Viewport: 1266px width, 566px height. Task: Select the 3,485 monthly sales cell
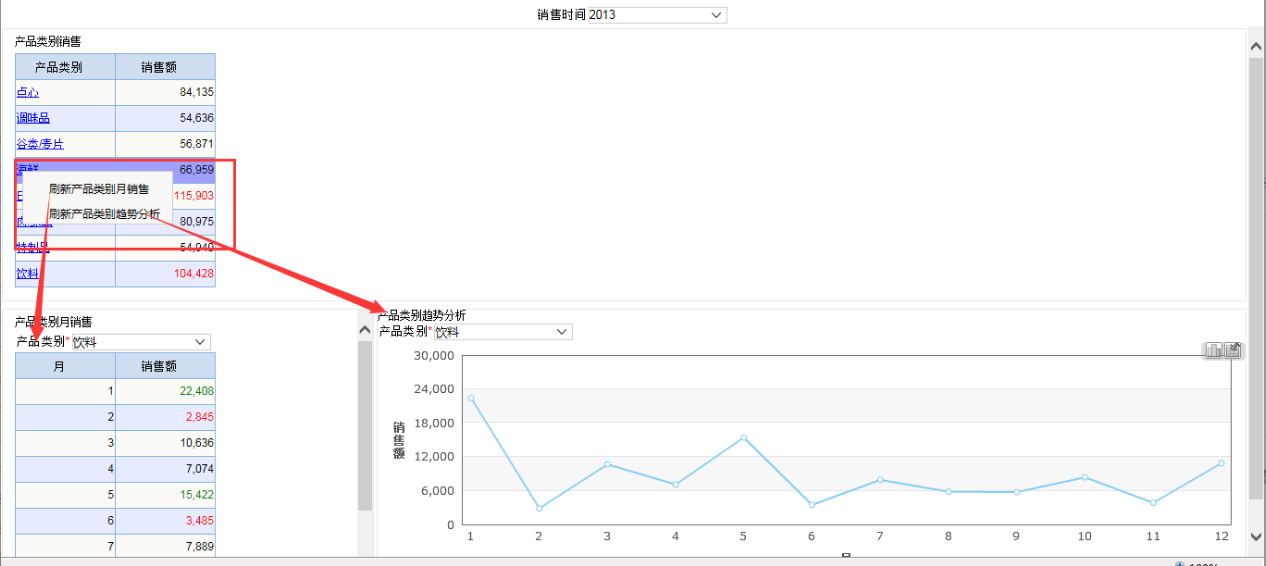[165, 521]
